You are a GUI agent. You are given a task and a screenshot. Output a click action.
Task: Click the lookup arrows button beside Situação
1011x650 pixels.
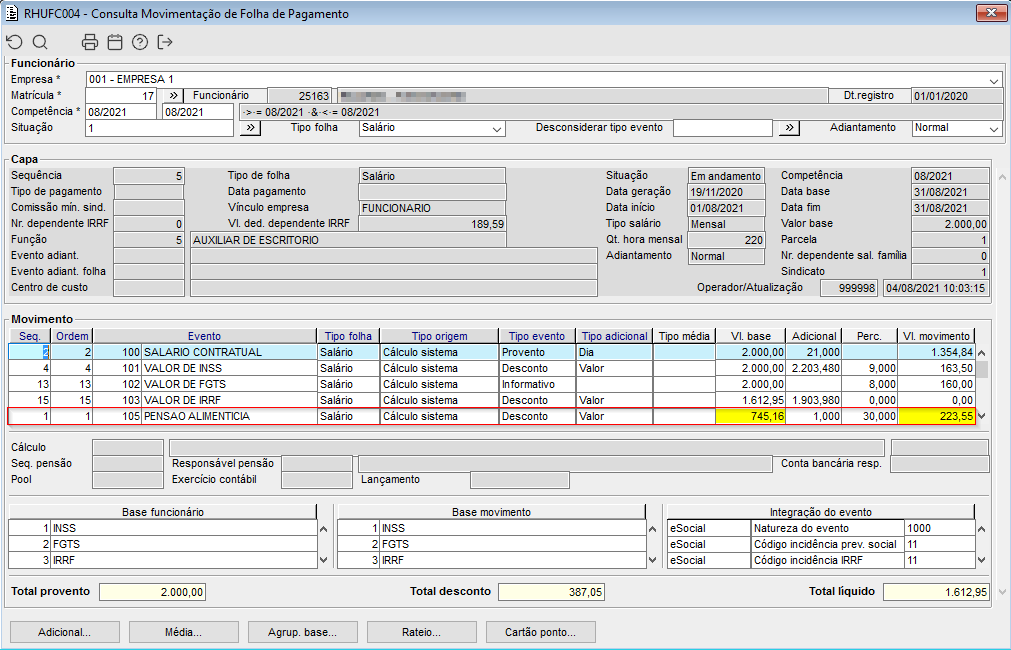[250, 128]
